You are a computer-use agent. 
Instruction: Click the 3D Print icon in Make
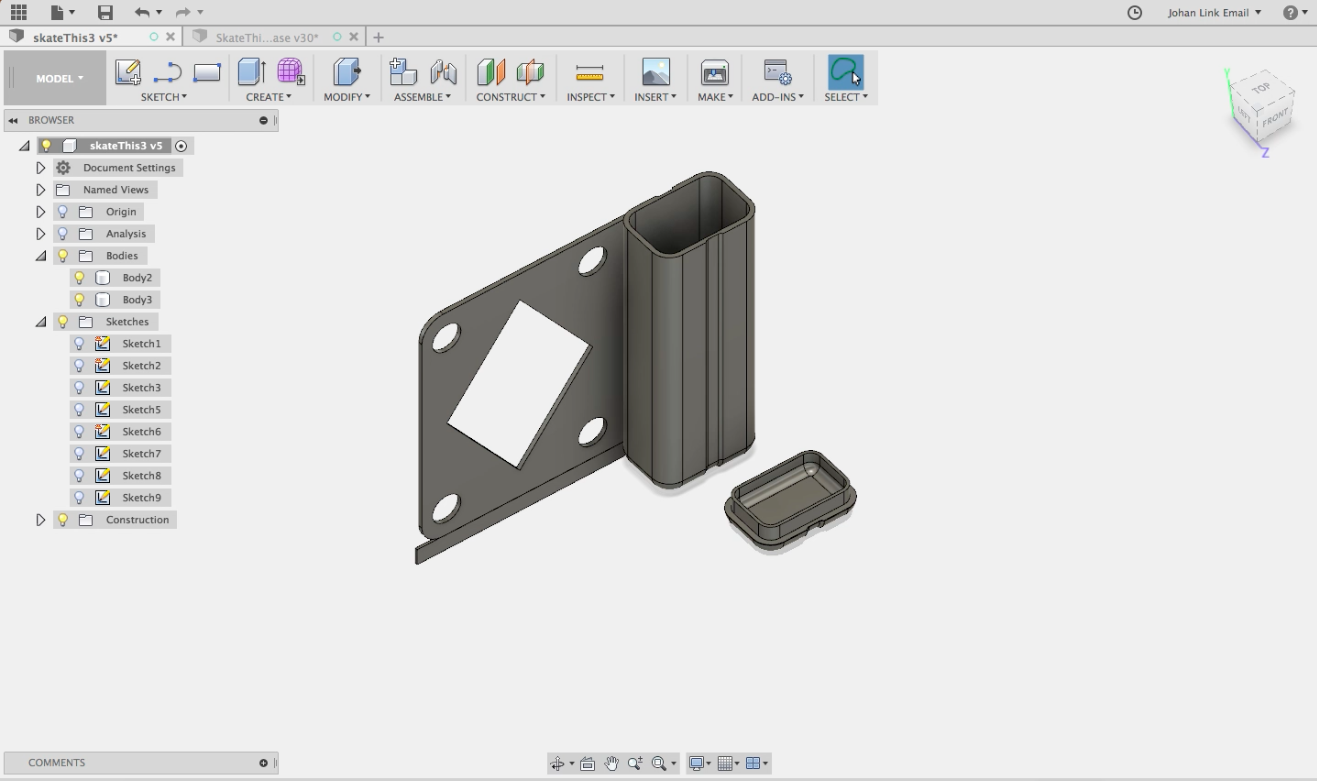[715, 72]
